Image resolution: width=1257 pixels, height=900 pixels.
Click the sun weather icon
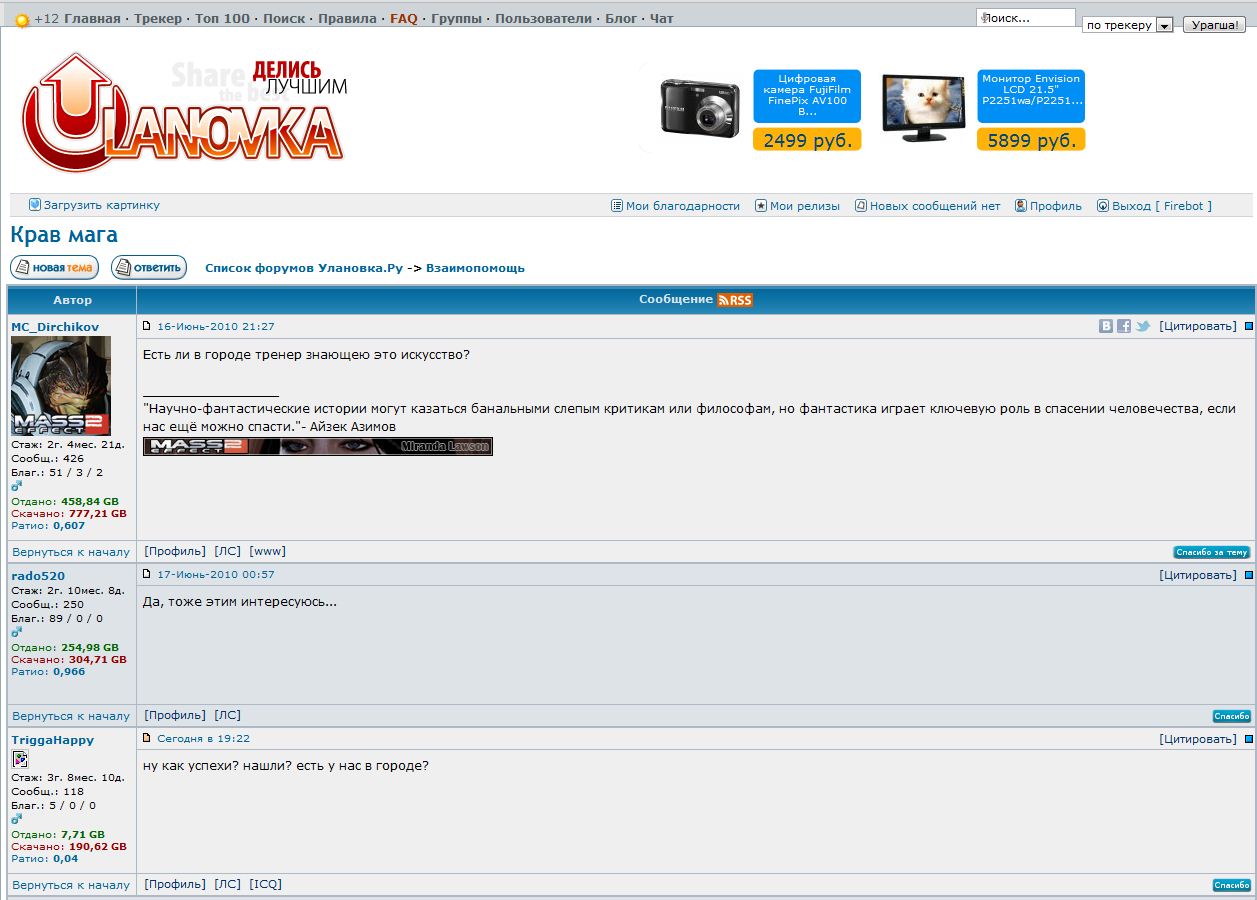click(22, 20)
